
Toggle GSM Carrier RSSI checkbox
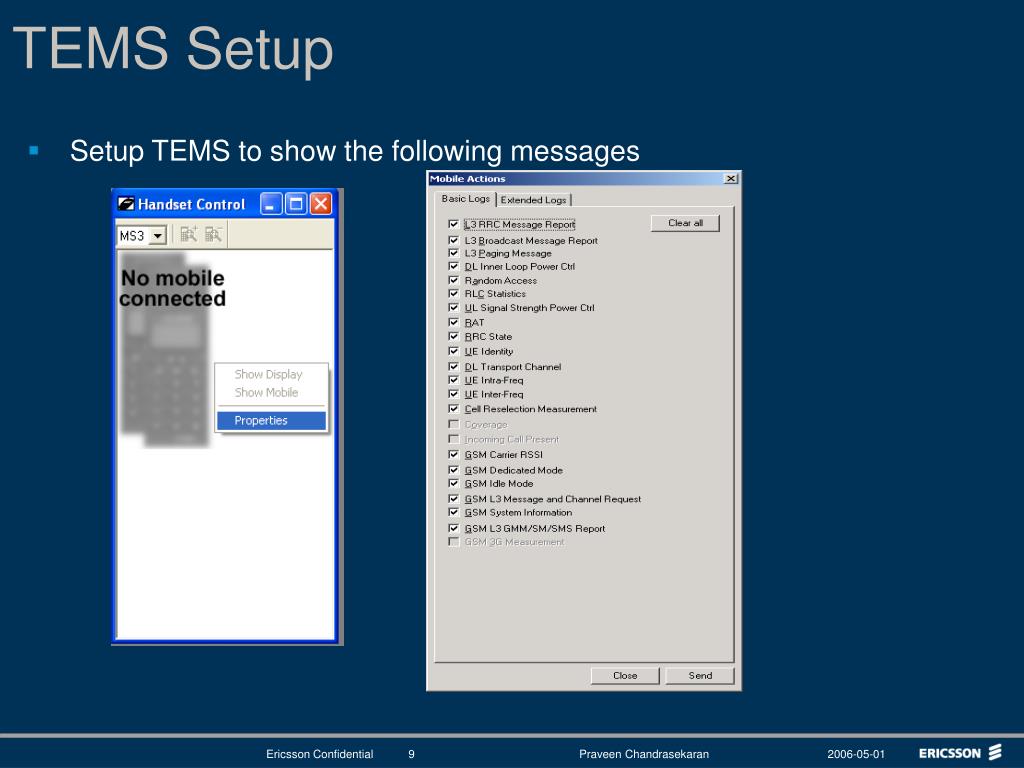[x=453, y=455]
